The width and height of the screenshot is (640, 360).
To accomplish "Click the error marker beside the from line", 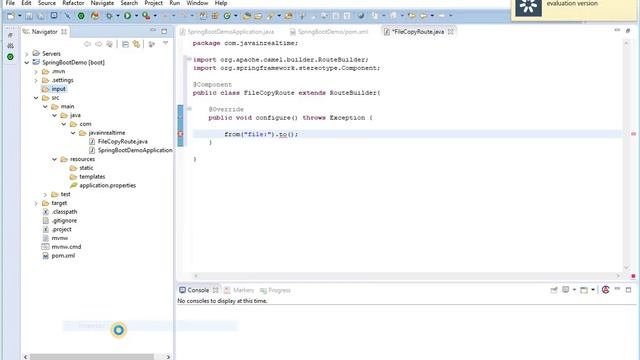I will tap(180, 134).
